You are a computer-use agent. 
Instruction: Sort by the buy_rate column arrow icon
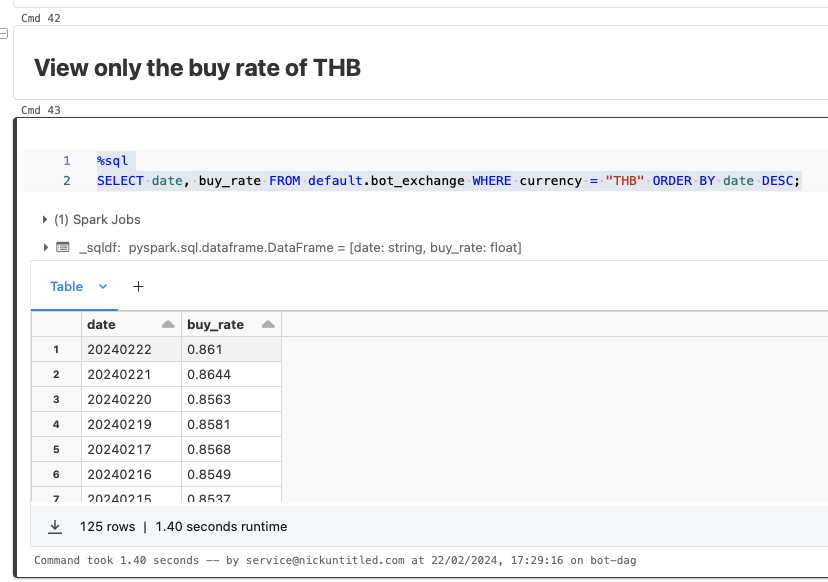click(266, 325)
